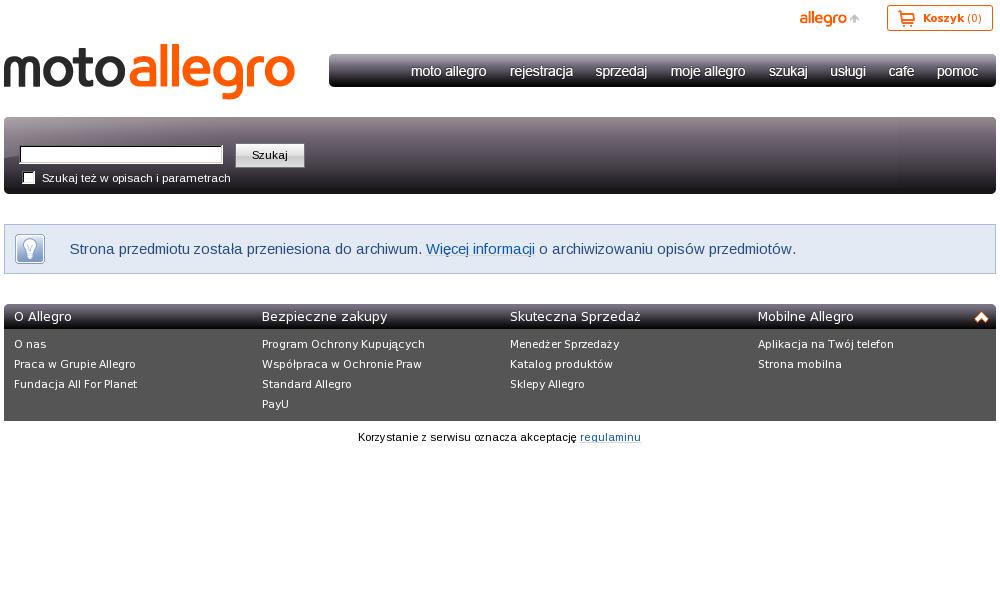Click the lightbulb info icon
Screen dimensions: 1000x600
click(x=30, y=249)
